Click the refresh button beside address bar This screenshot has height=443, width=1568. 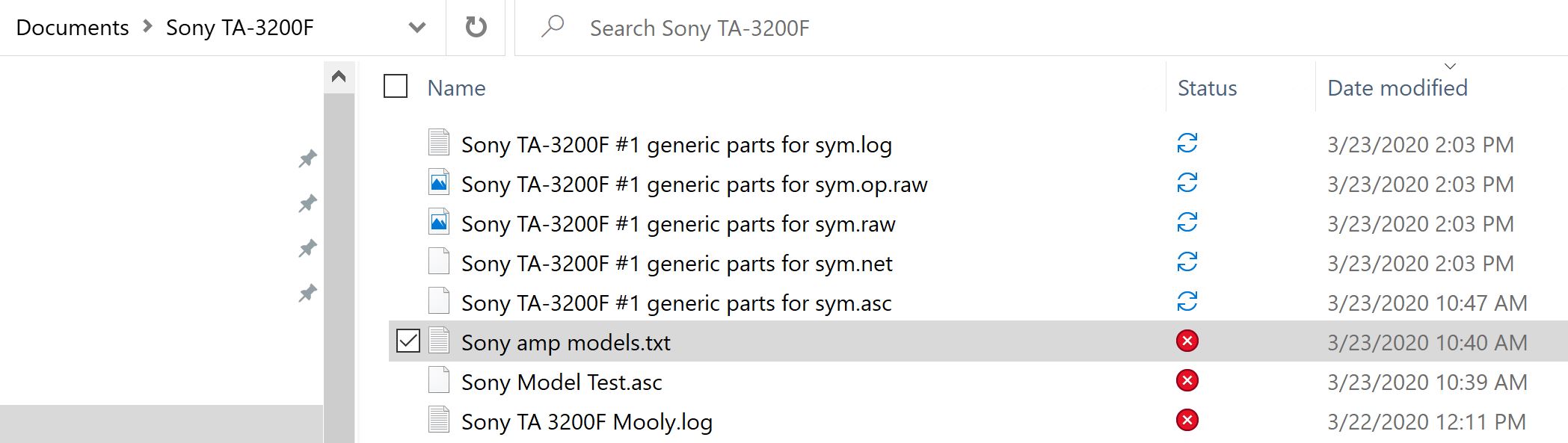pyautogui.click(x=476, y=28)
